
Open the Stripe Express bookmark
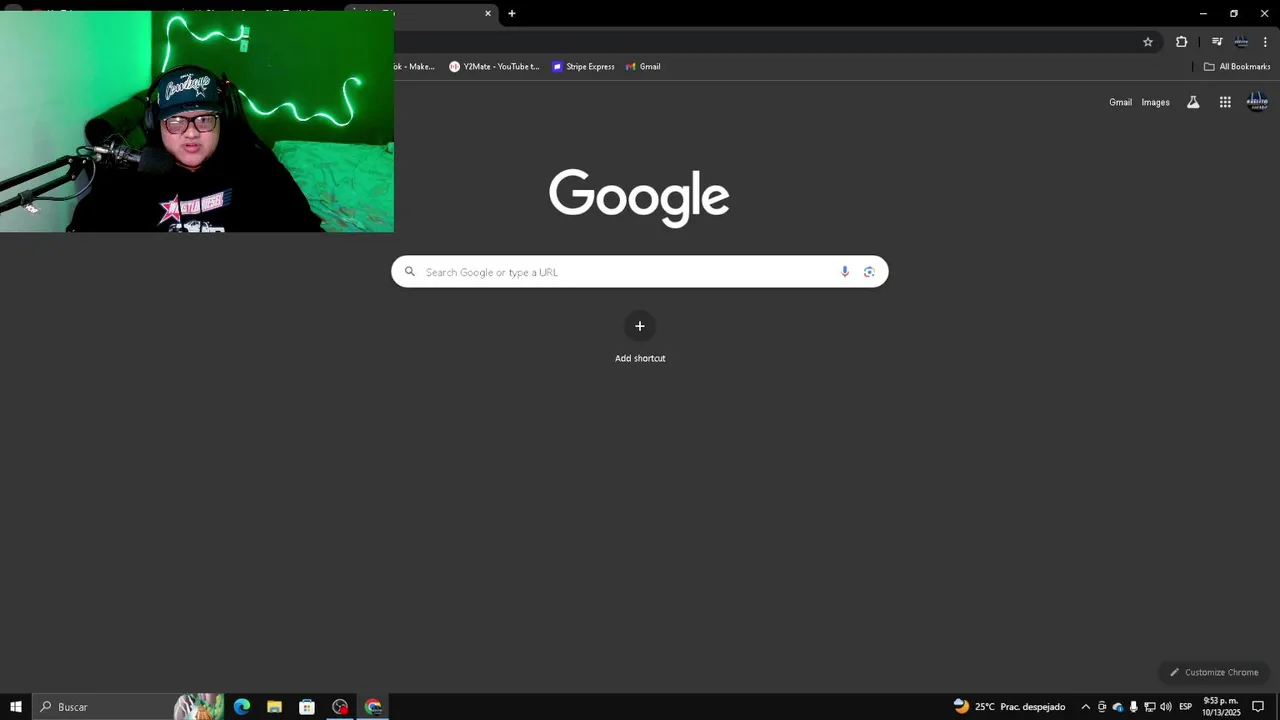pyautogui.click(x=583, y=67)
